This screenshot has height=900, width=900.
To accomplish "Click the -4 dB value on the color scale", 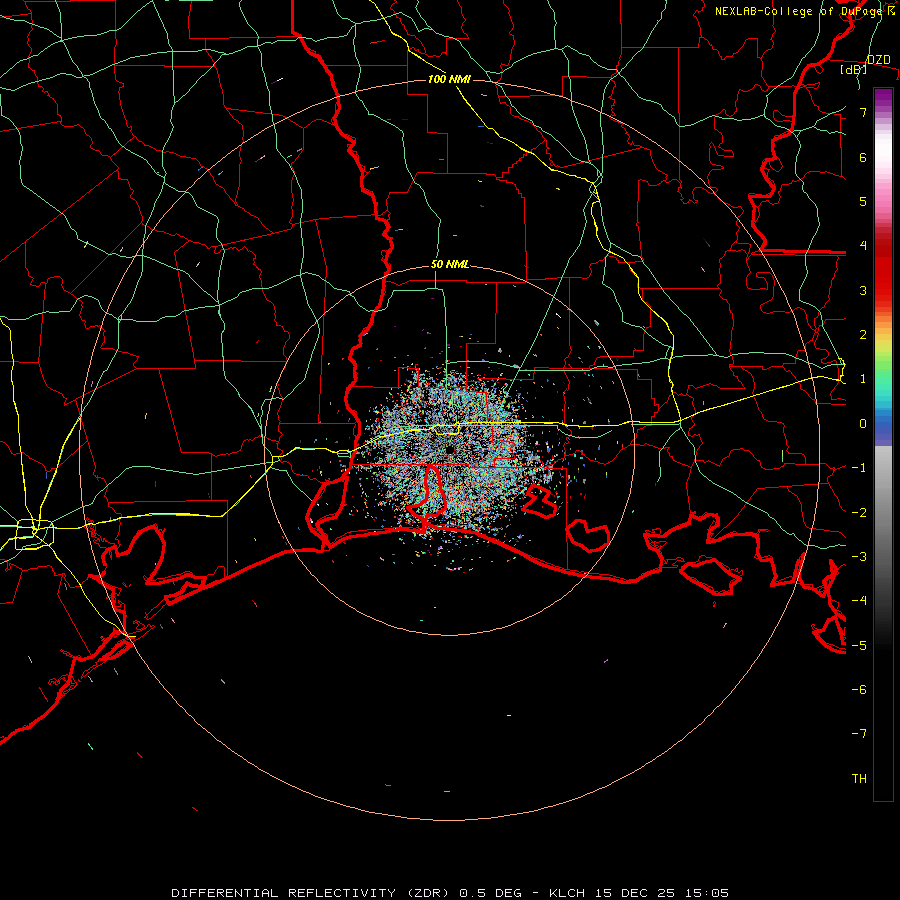I will click(x=859, y=600).
